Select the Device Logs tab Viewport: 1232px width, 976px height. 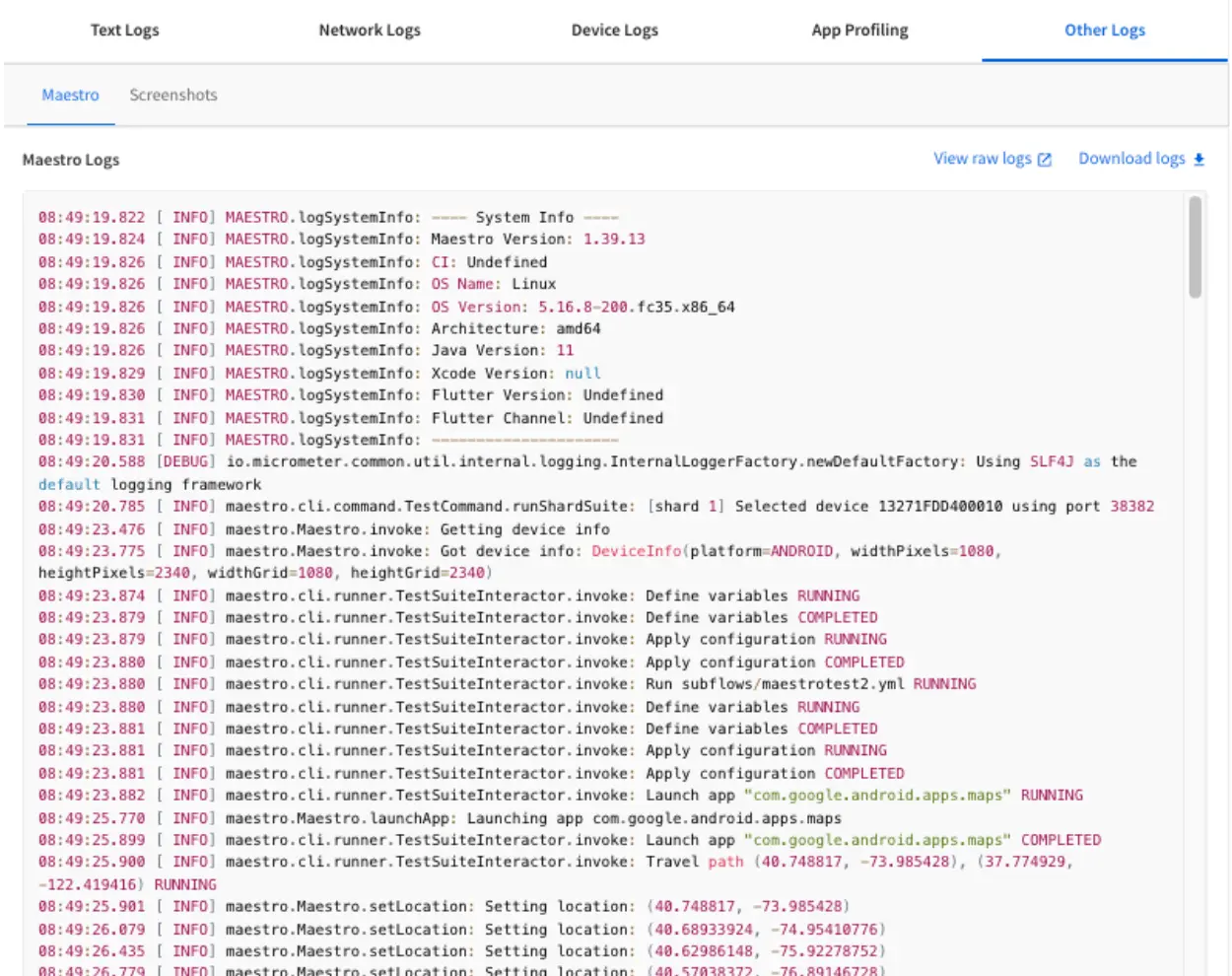(613, 30)
